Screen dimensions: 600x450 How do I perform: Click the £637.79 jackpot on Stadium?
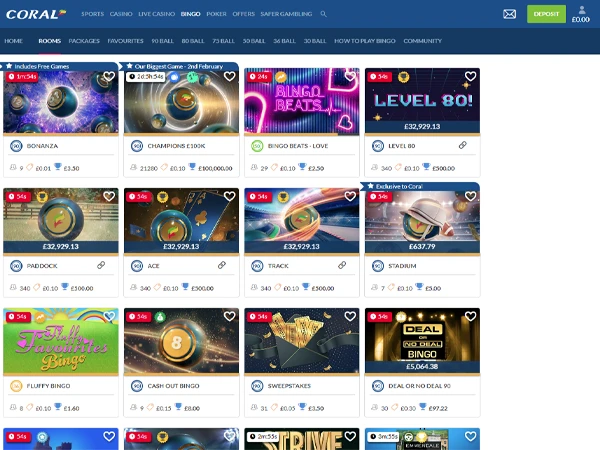click(x=422, y=246)
